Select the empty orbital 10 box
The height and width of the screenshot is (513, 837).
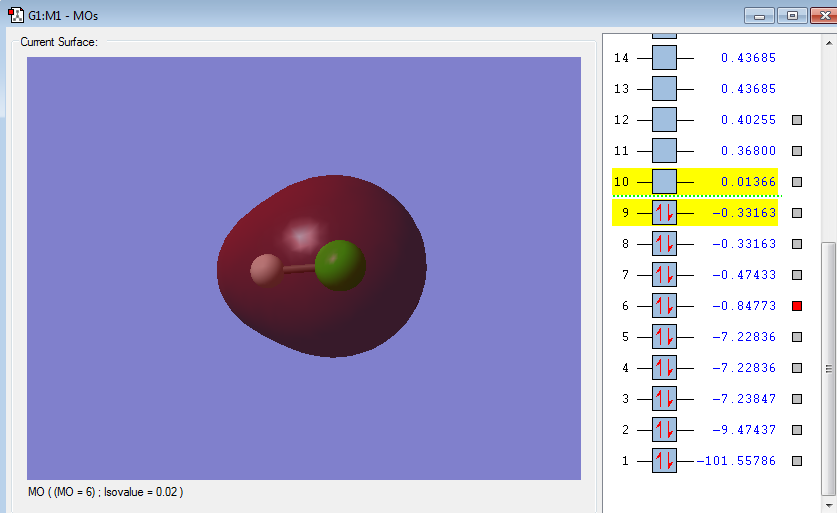(664, 182)
